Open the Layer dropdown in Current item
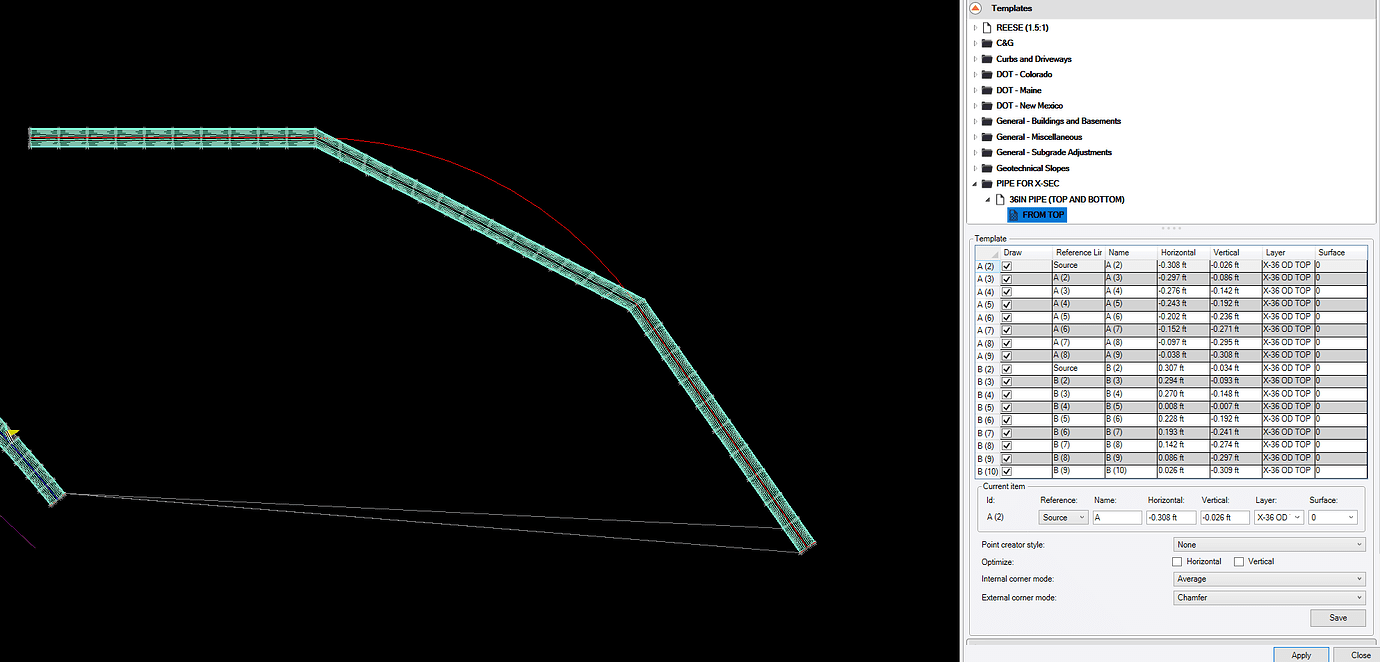The width and height of the screenshot is (1380, 662). pos(1279,518)
